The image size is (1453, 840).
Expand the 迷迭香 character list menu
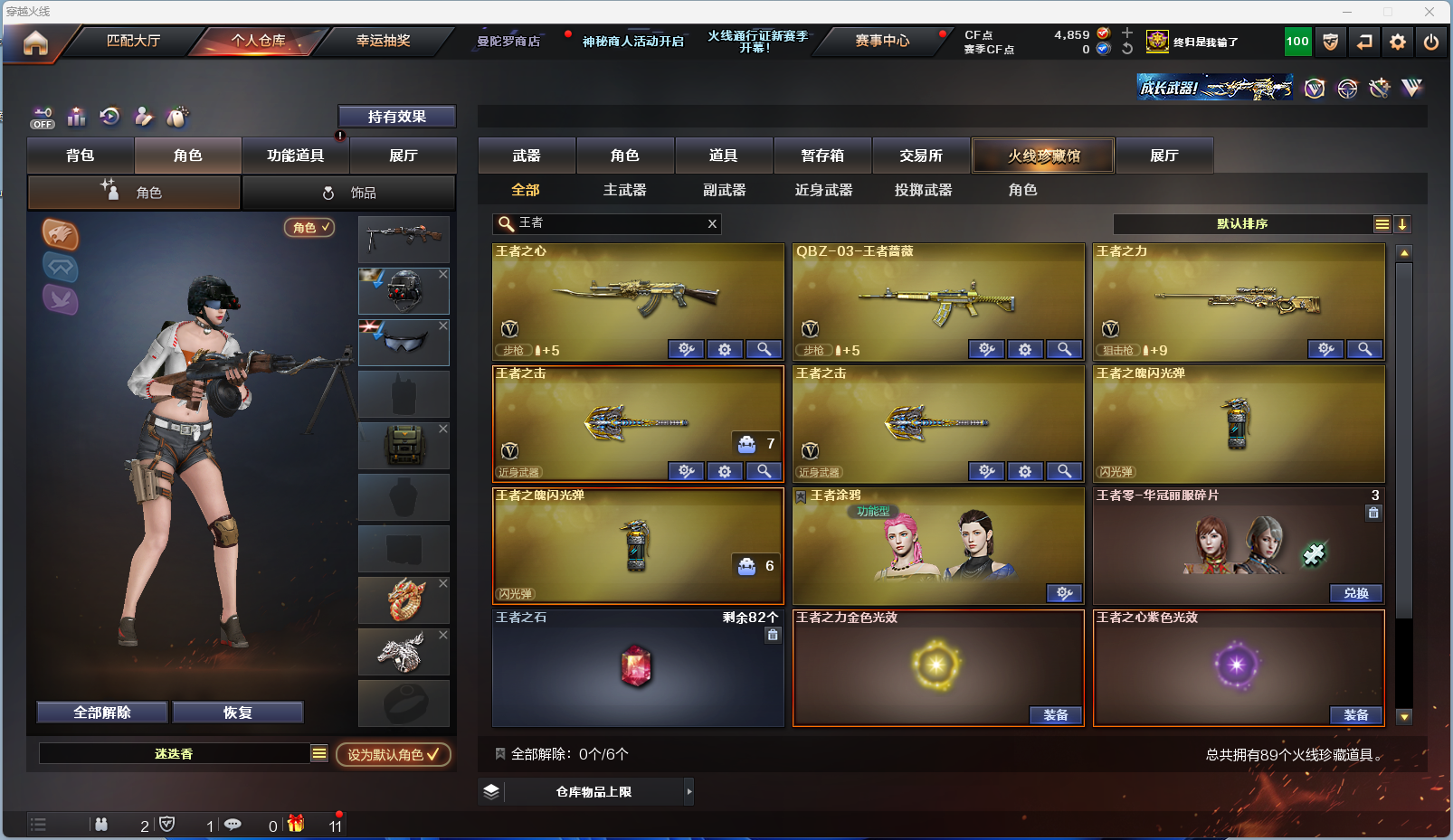(x=319, y=753)
